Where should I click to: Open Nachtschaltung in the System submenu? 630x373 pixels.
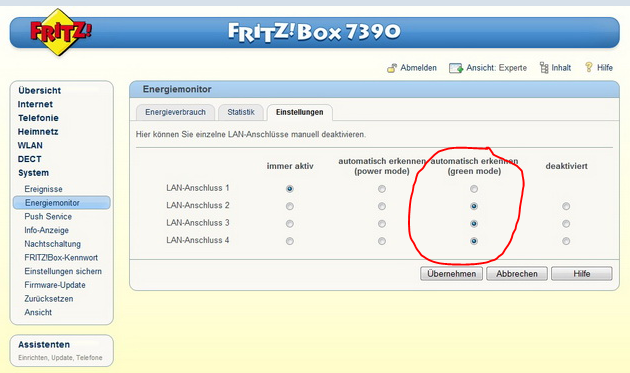[53, 244]
